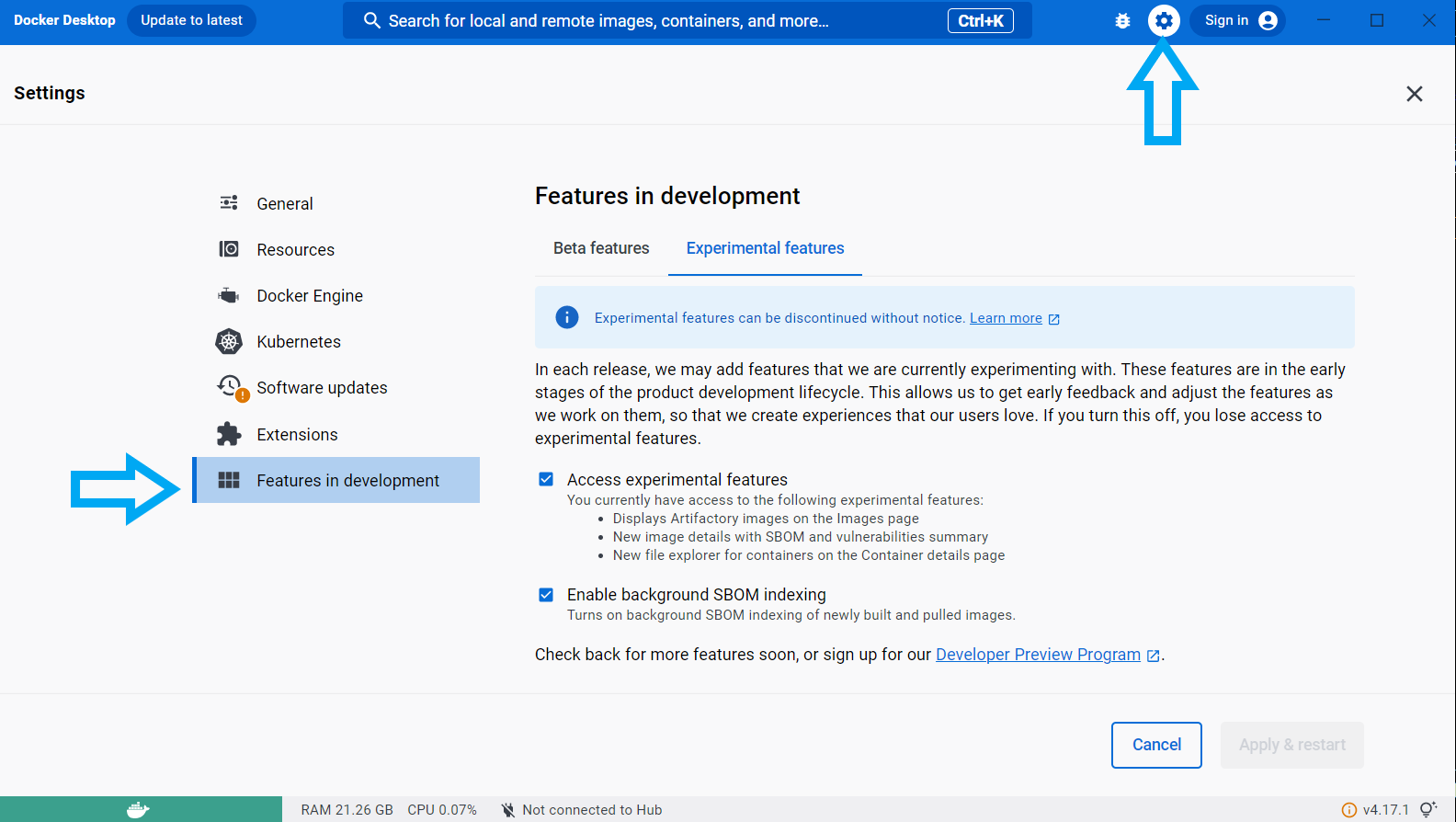
Task: Open the troubleshoot bug icon
Action: click(x=1122, y=20)
